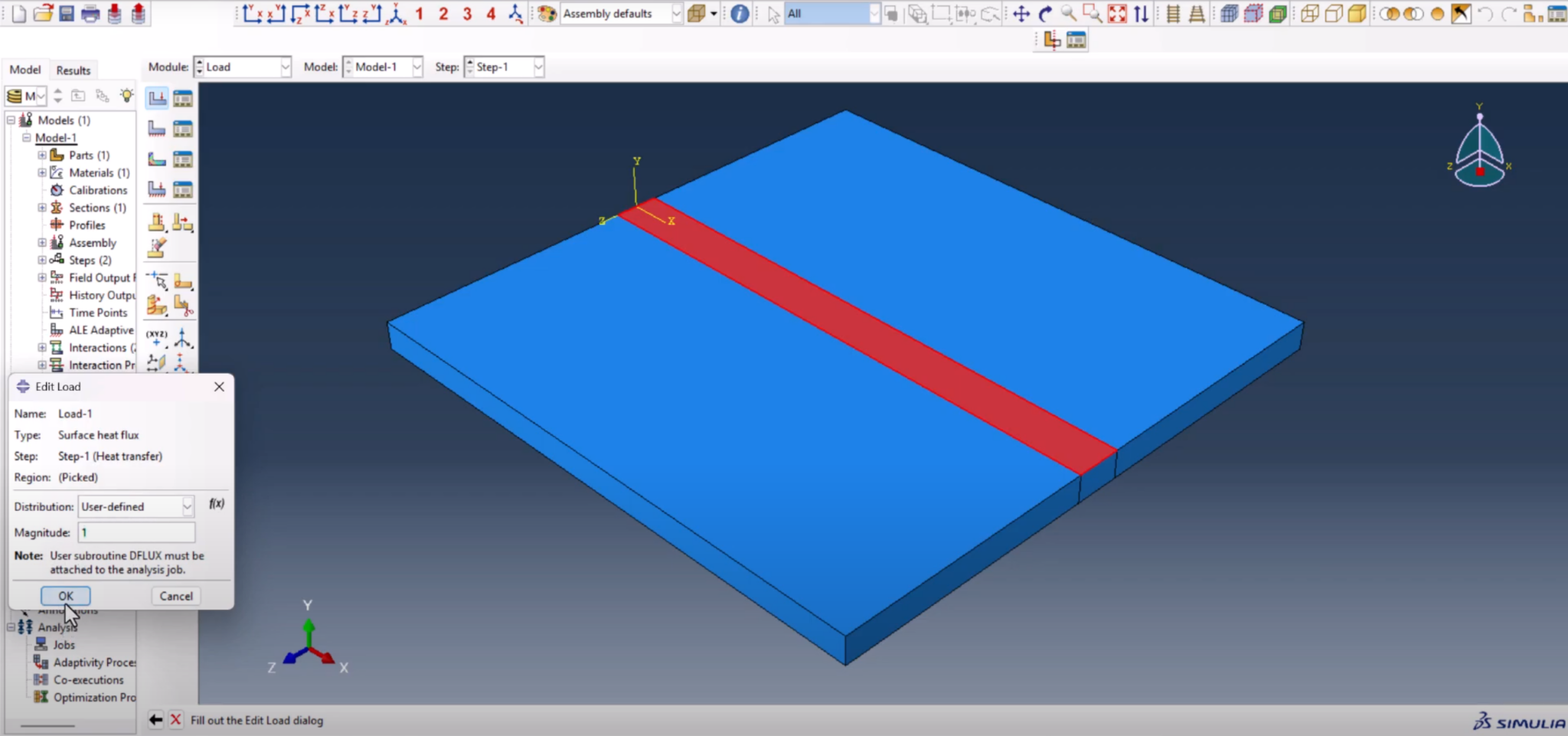Select the Create Predefined Field tool

157,159
